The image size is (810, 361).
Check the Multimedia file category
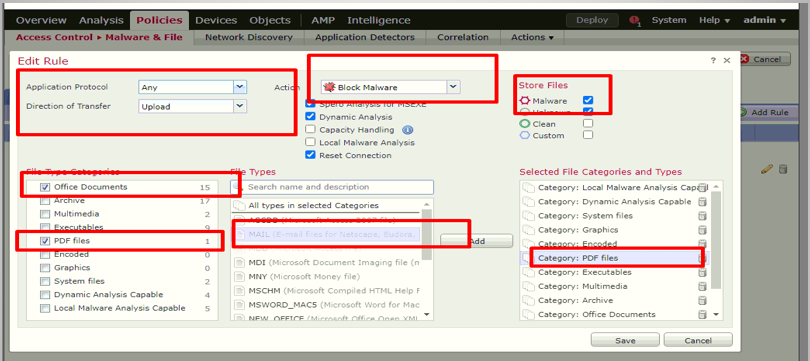coord(45,214)
